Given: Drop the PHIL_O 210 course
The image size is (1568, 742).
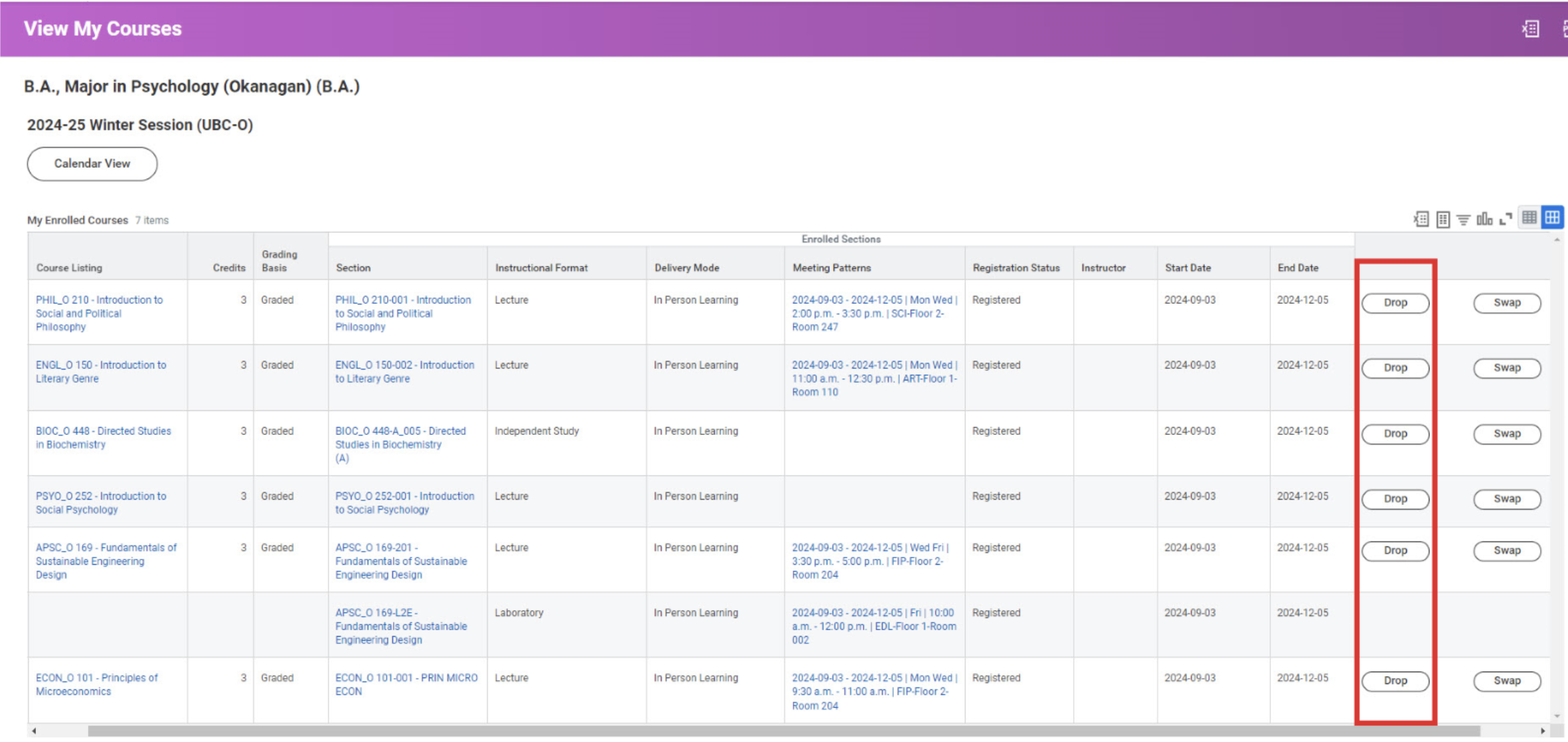Looking at the screenshot, I should [x=1395, y=303].
